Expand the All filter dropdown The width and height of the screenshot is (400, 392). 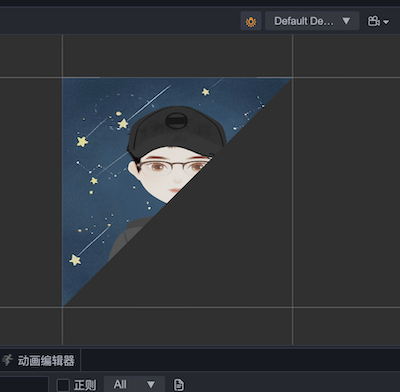click(x=134, y=384)
